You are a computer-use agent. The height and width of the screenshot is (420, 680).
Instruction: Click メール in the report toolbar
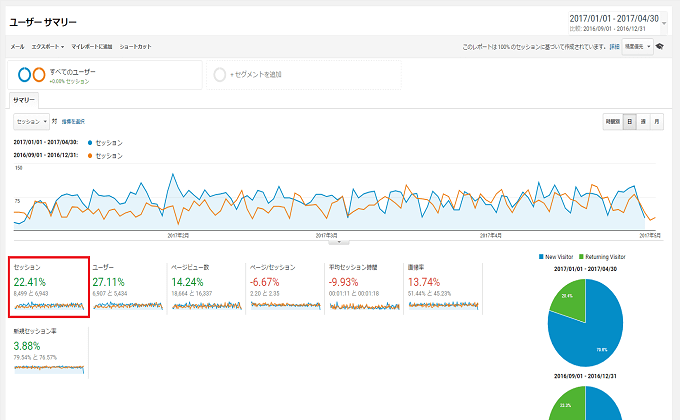pyautogui.click(x=17, y=46)
